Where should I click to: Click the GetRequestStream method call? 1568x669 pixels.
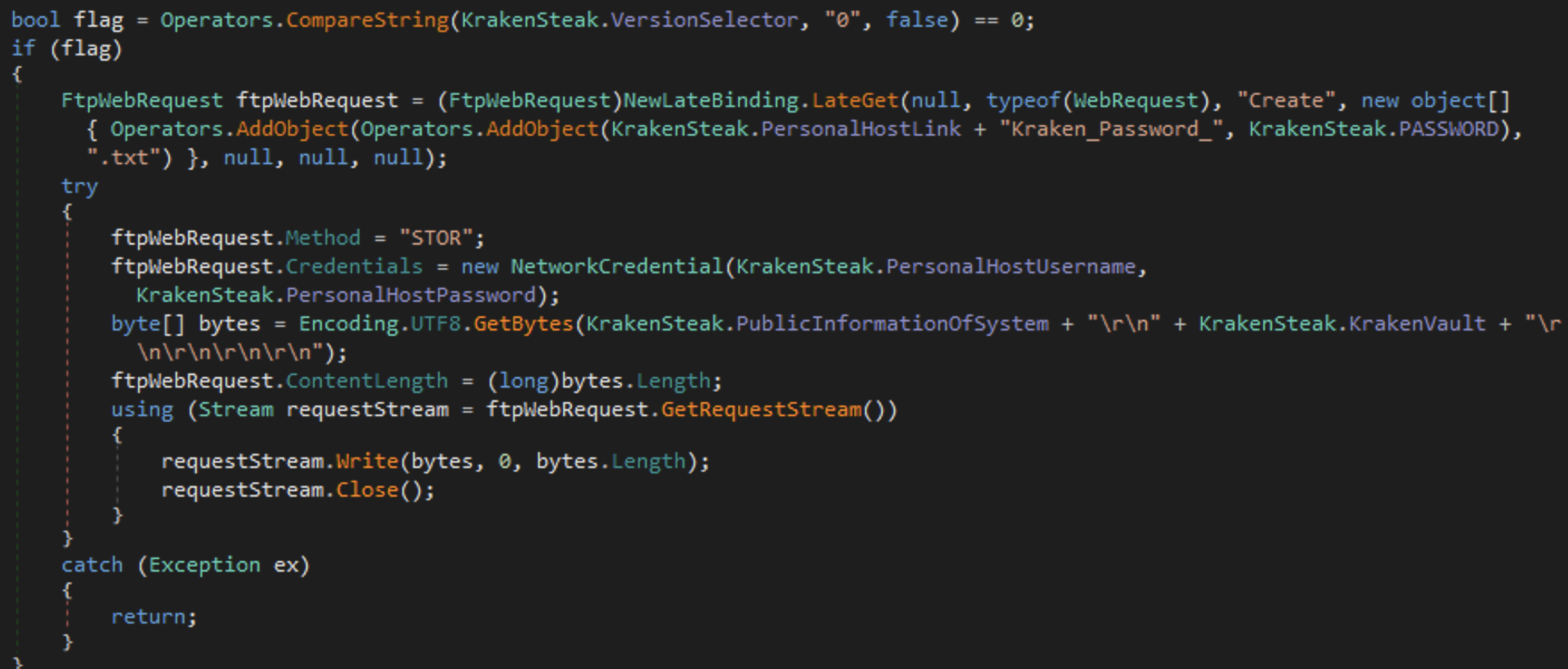tap(761, 409)
